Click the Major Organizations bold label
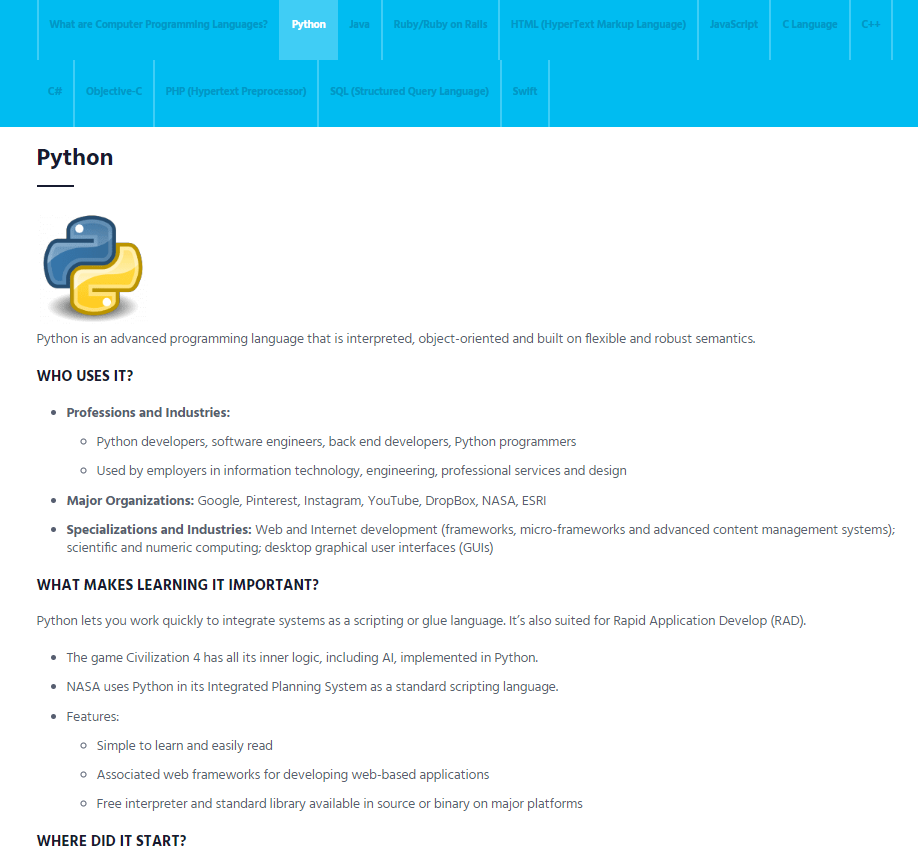The image size is (918, 856). 130,500
